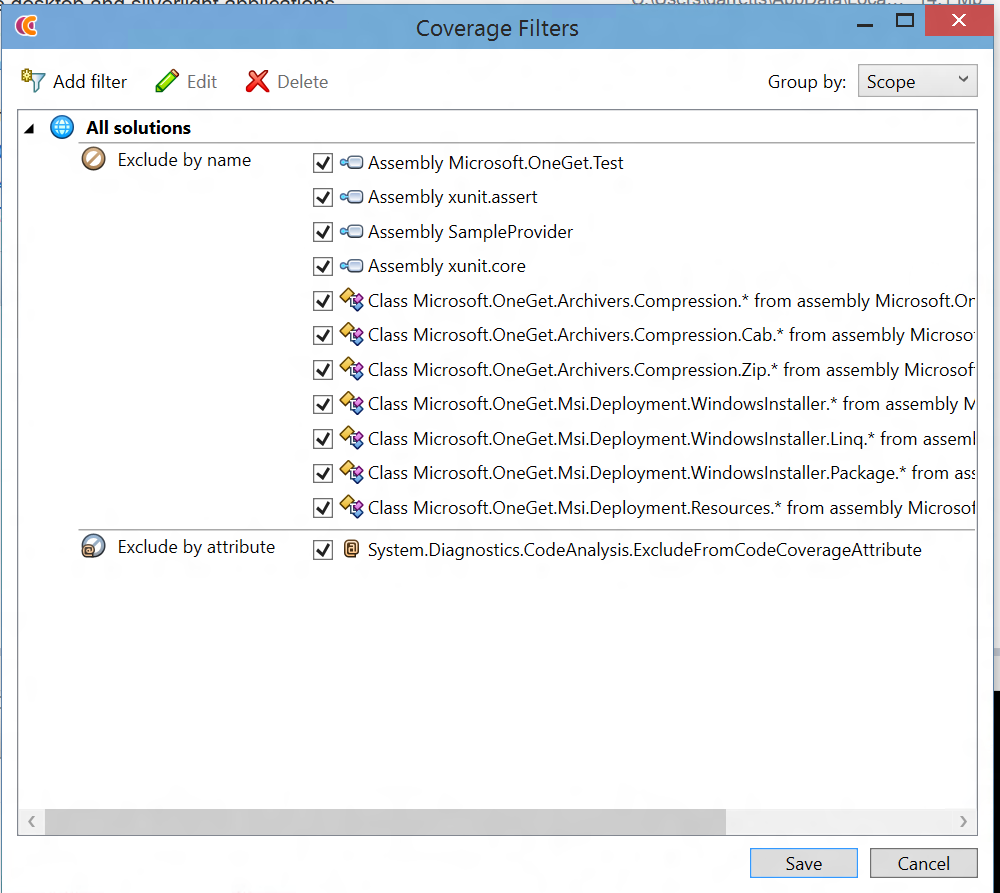Image resolution: width=1000 pixels, height=893 pixels.
Task: Click the class icon for Deployment.Resources.* filter
Action: [351, 506]
